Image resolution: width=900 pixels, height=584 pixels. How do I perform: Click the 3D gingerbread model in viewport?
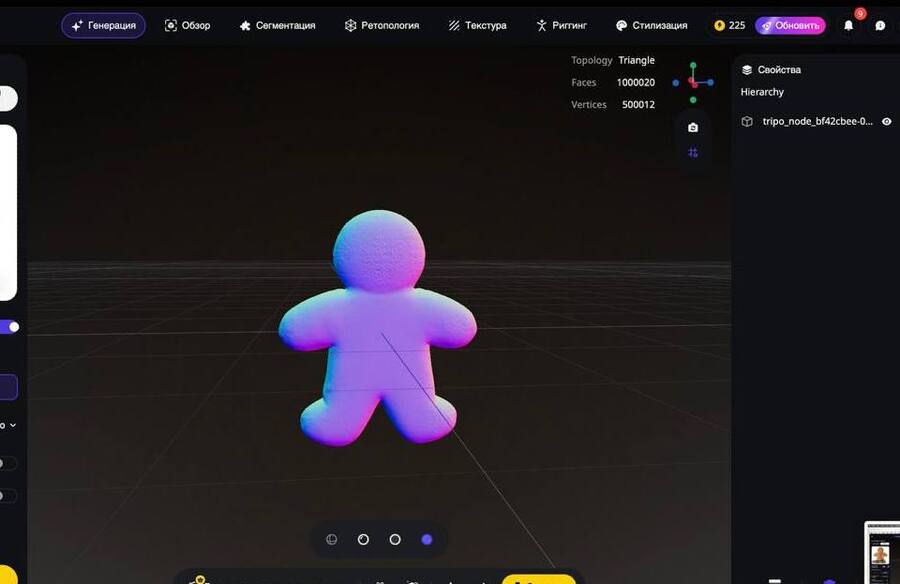tap(378, 328)
